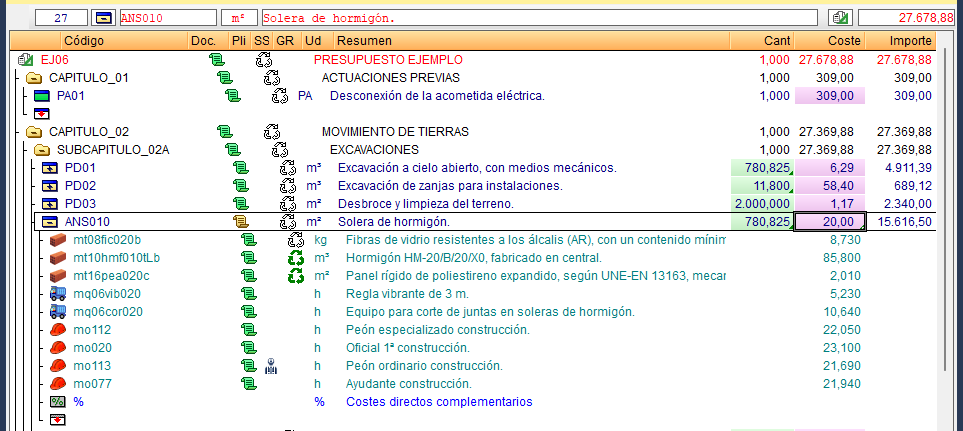
Task: Click the green document icon in PA01 row
Action: click(x=233, y=96)
